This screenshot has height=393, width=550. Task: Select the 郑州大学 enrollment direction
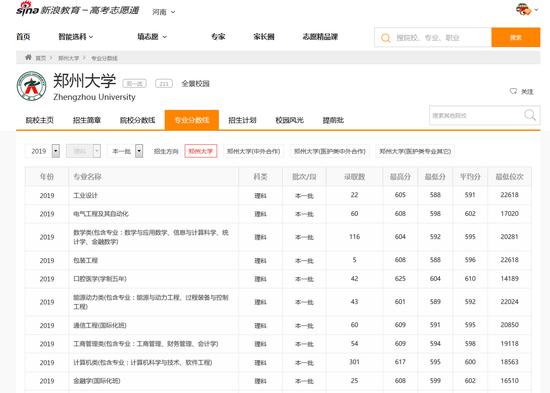(x=201, y=151)
